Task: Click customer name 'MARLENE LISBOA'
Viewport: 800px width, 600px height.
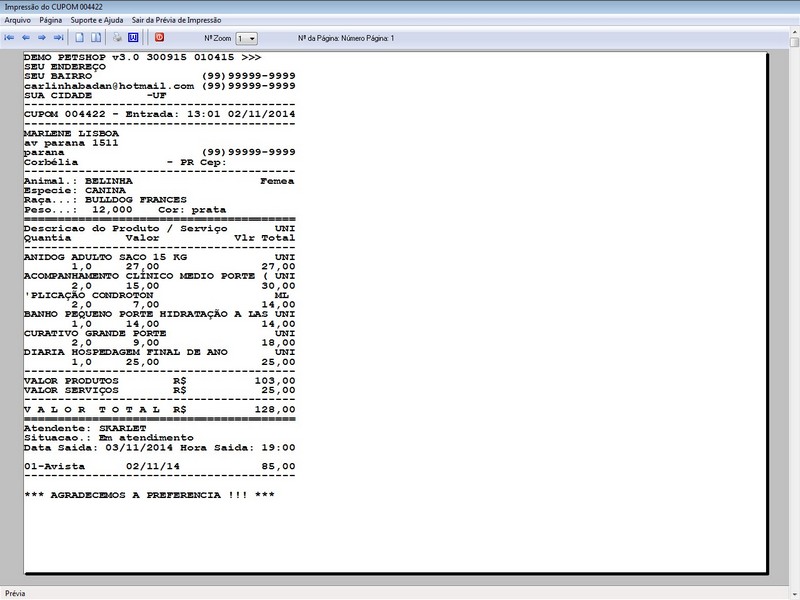Action: (x=71, y=134)
